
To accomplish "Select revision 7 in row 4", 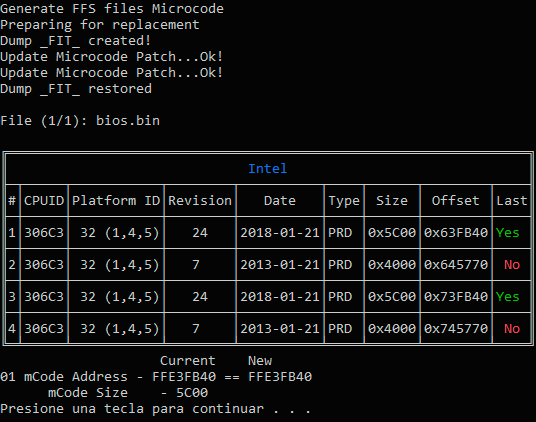I will 196,329.
